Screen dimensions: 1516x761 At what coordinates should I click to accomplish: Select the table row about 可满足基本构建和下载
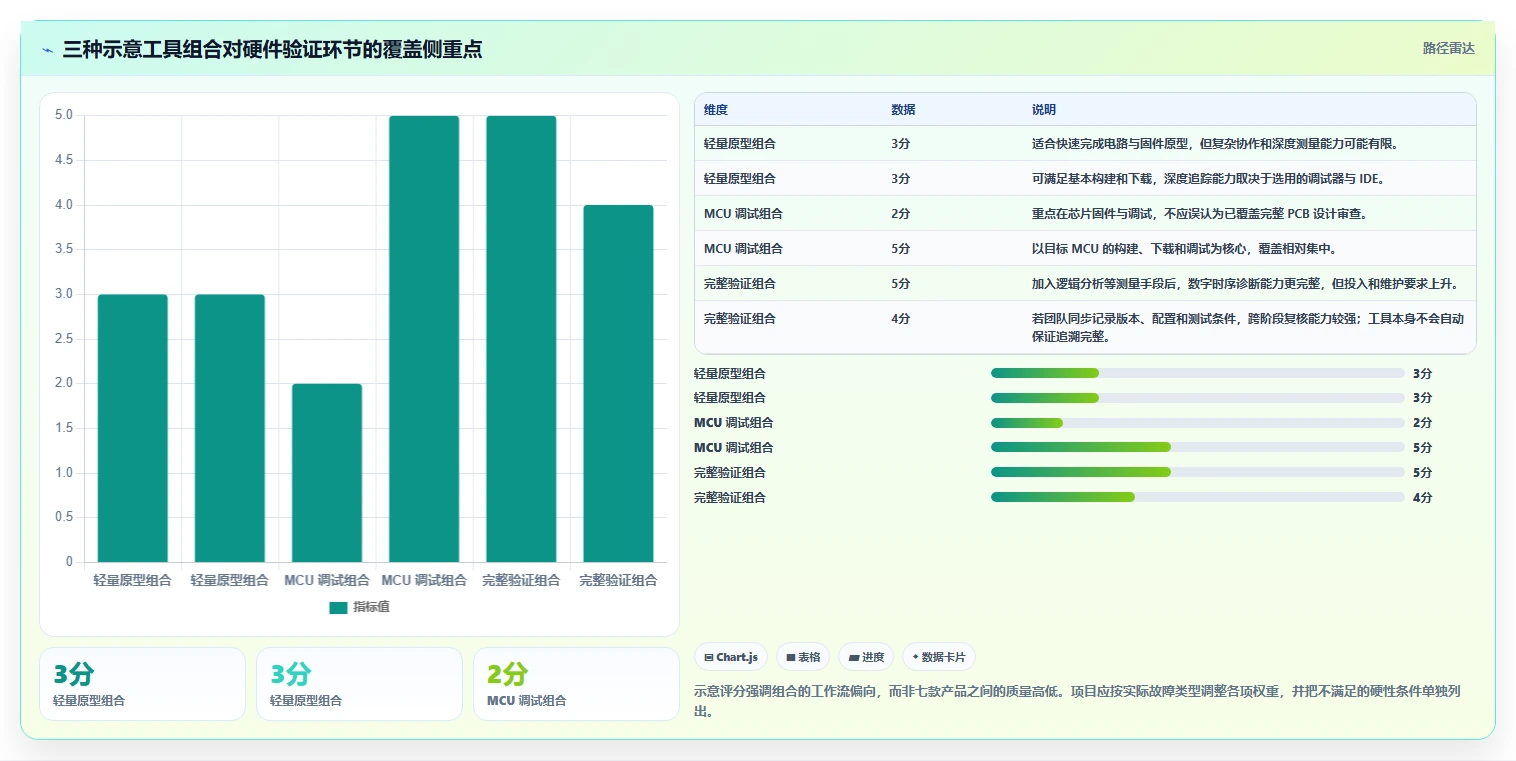coord(1085,178)
